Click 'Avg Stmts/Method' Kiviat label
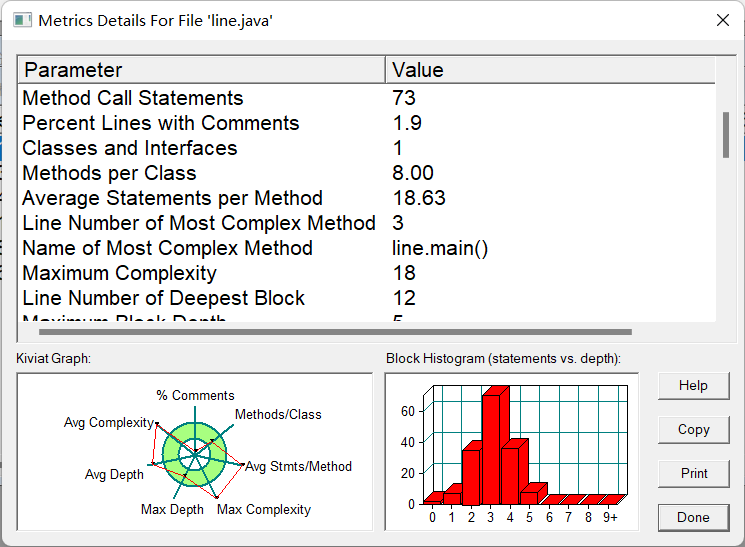Viewport: 745px width, 547px height. pos(298,467)
